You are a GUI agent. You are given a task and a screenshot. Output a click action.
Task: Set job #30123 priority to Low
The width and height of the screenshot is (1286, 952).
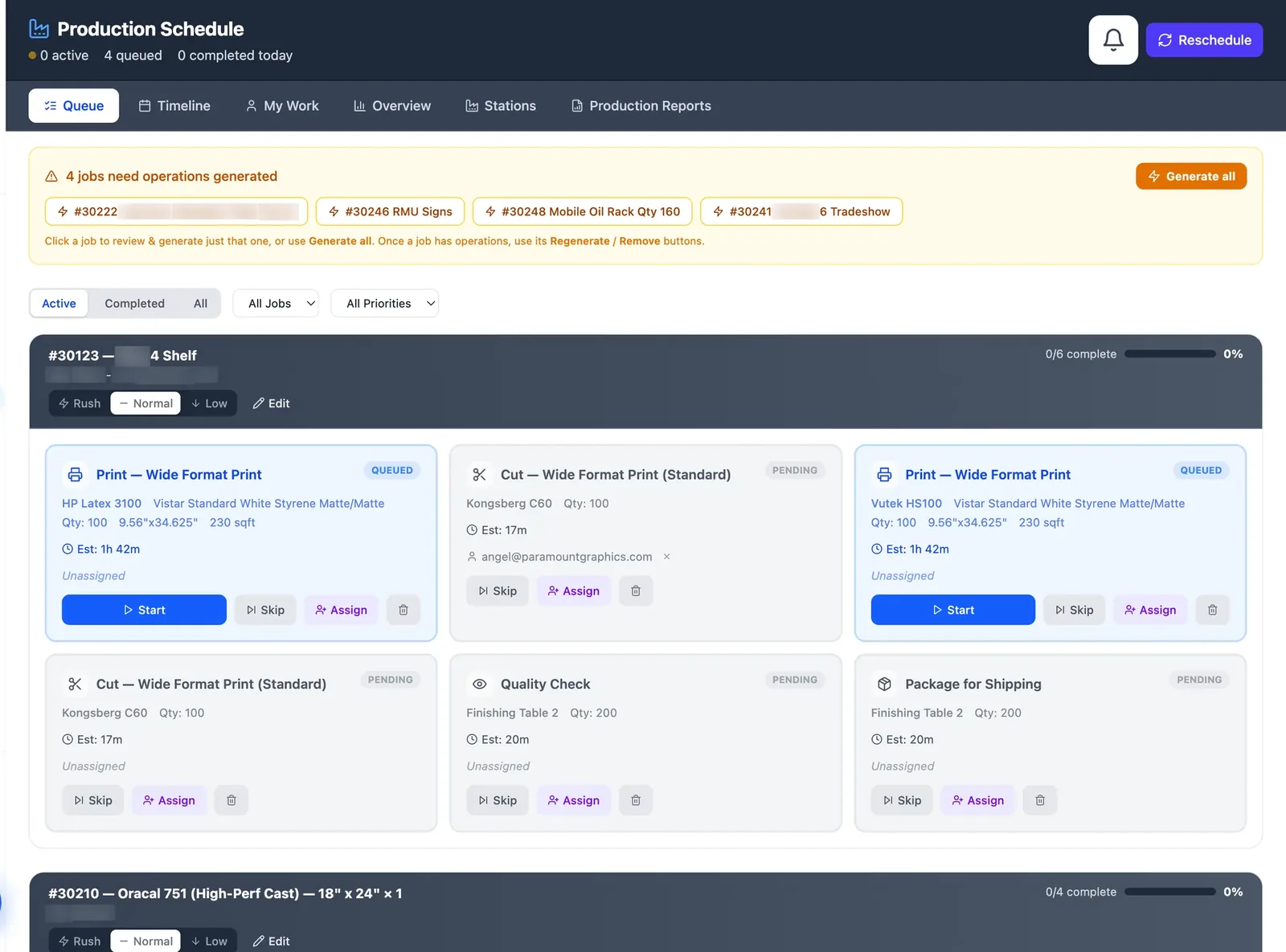point(210,403)
